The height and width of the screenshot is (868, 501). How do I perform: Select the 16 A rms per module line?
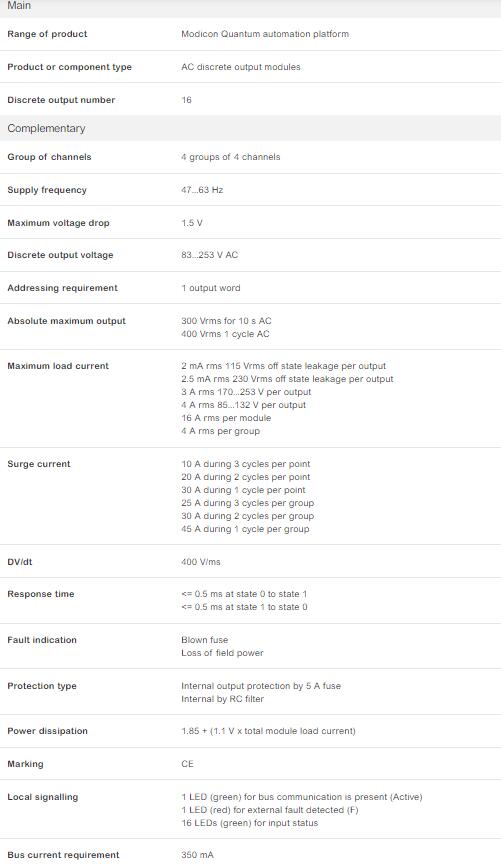226,418
